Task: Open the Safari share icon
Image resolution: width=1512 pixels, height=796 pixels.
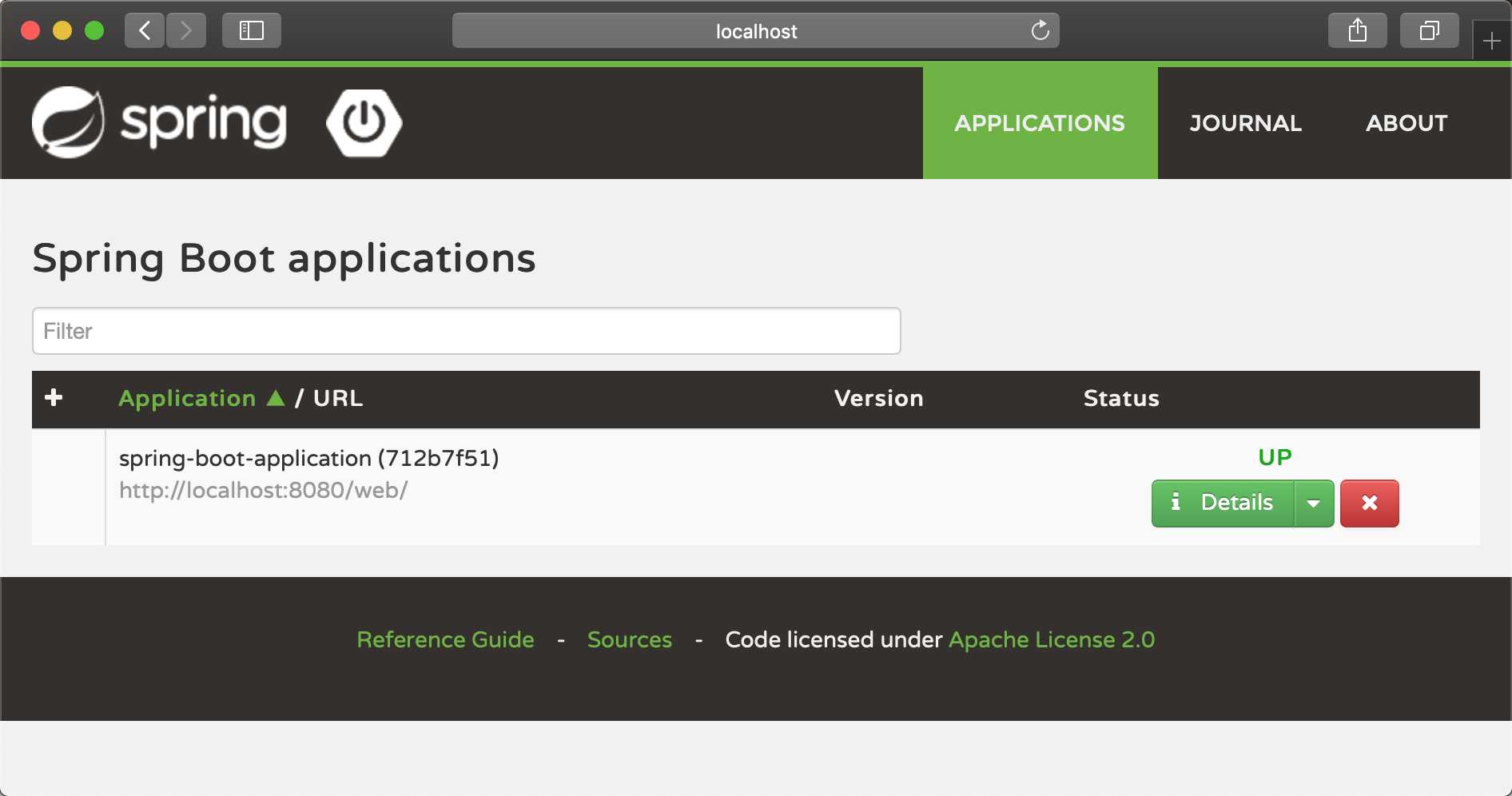Action: (1357, 30)
